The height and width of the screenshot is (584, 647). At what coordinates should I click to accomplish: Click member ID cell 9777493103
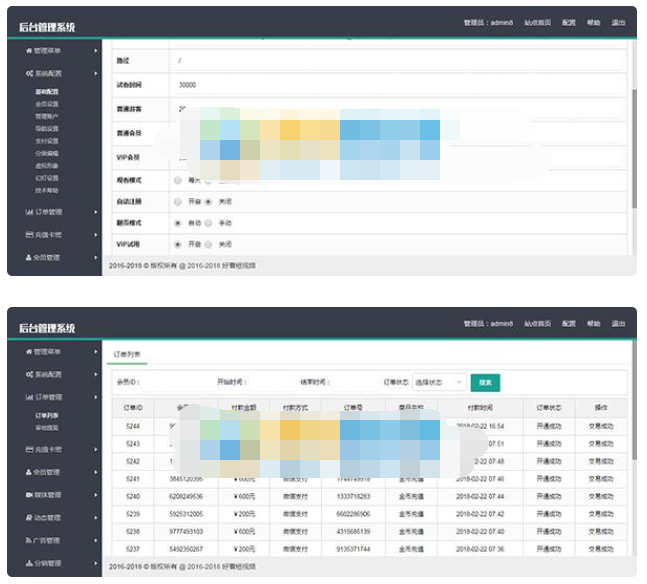pos(186,532)
